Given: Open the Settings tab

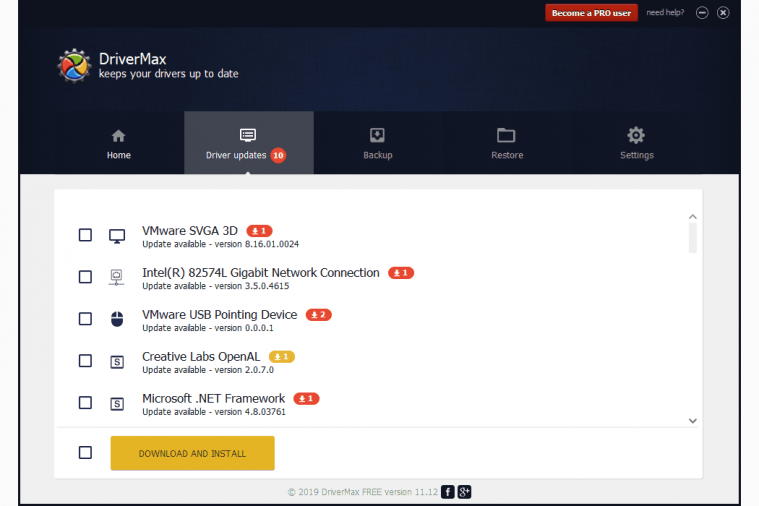Looking at the screenshot, I should [637, 142].
